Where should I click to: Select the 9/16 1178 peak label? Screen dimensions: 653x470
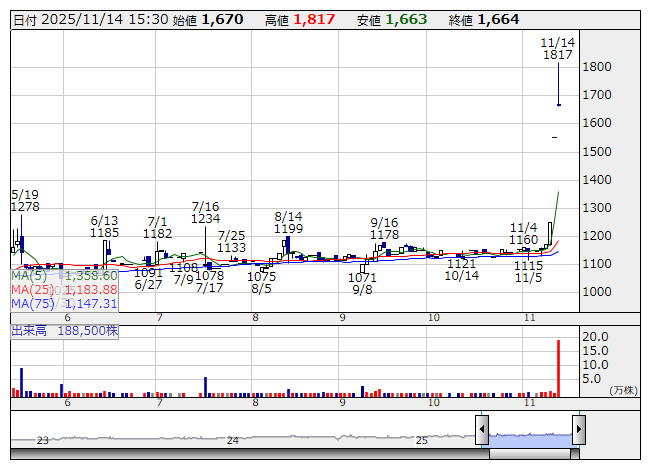click(384, 229)
